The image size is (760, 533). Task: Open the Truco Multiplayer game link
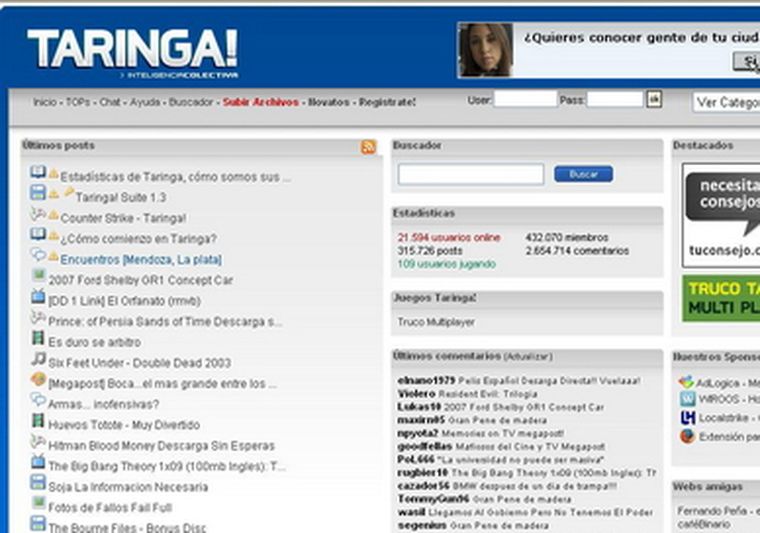coord(436,322)
